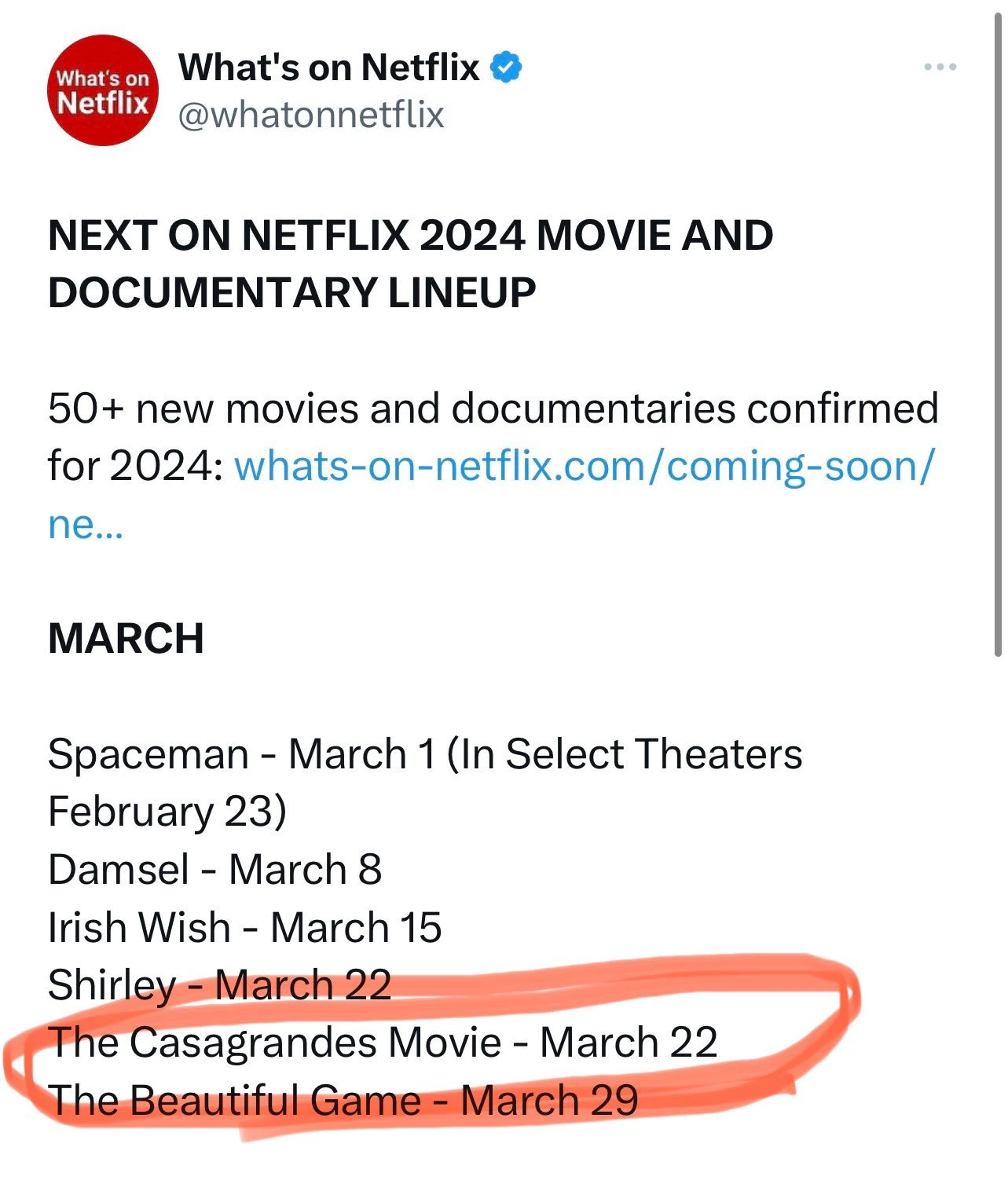Image resolution: width=1008 pixels, height=1184 pixels.
Task: Select Irish Wish in the lineup
Action: pos(244,928)
